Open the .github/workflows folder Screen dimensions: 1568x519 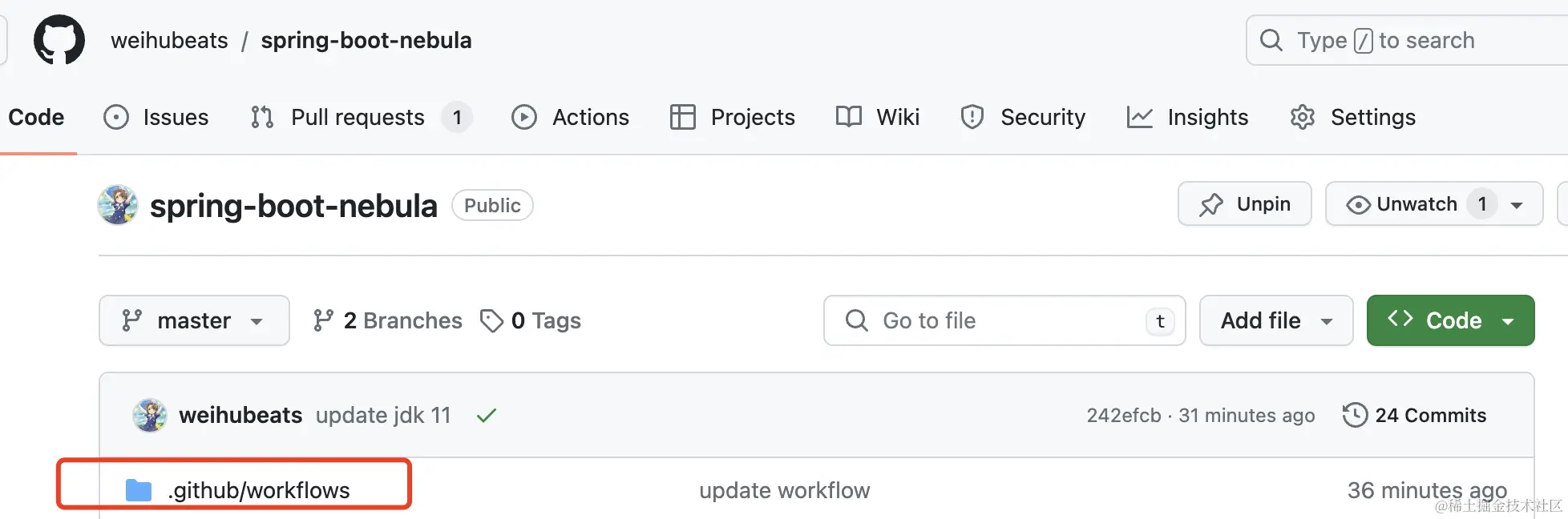coord(258,490)
